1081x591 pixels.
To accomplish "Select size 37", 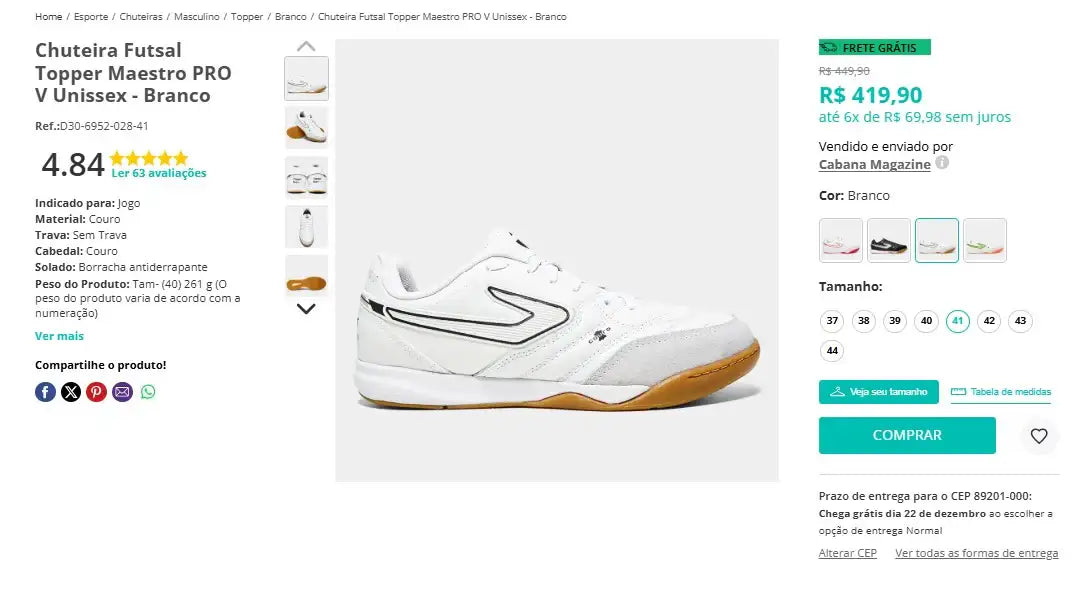I will click(832, 321).
